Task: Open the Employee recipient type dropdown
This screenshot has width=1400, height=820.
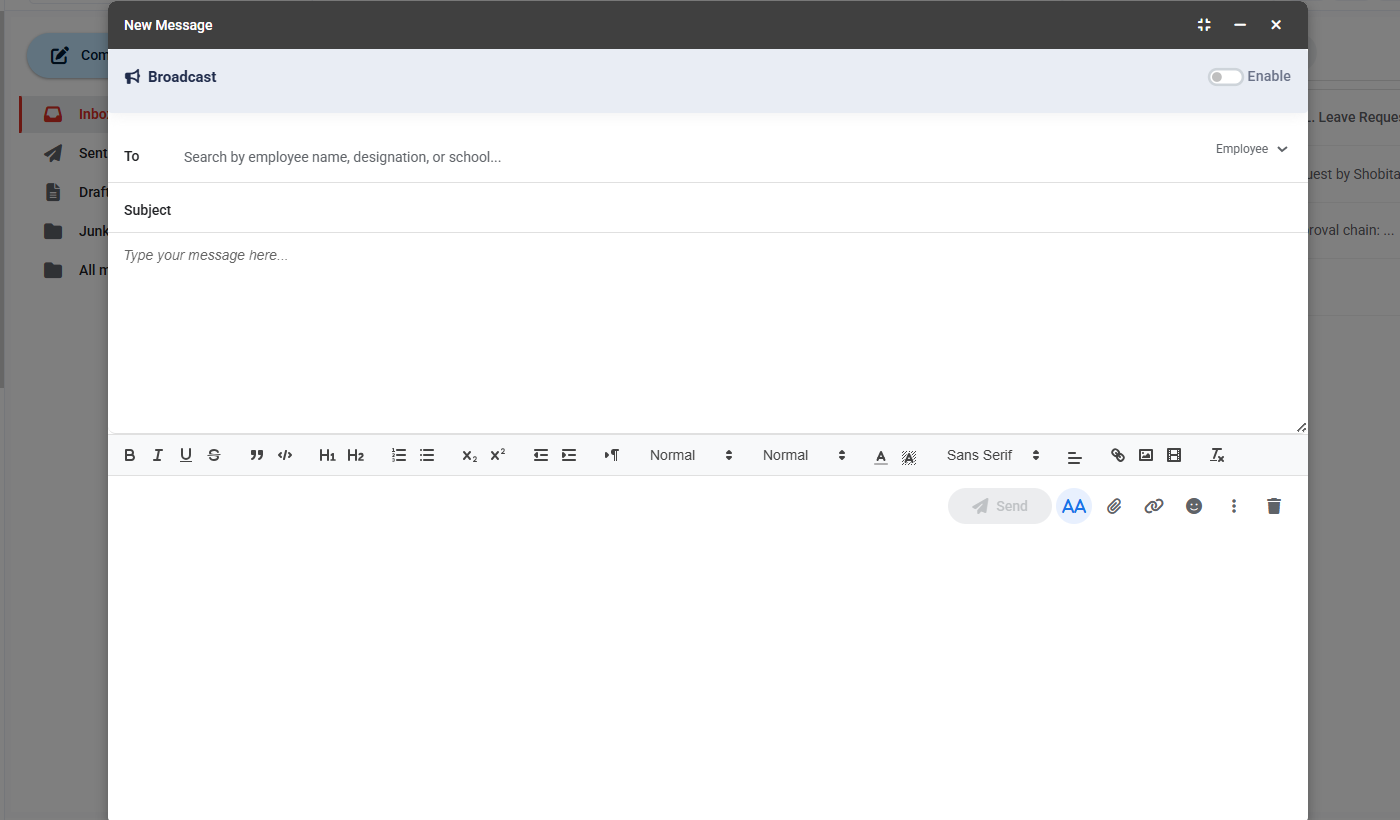Action: (x=1252, y=149)
